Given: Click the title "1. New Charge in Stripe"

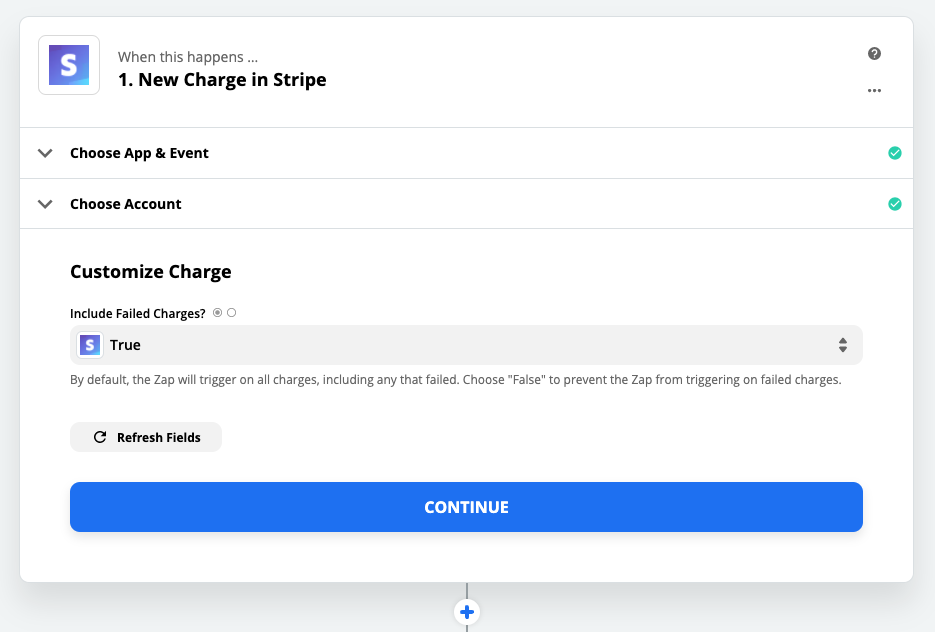Looking at the screenshot, I should click(x=222, y=80).
